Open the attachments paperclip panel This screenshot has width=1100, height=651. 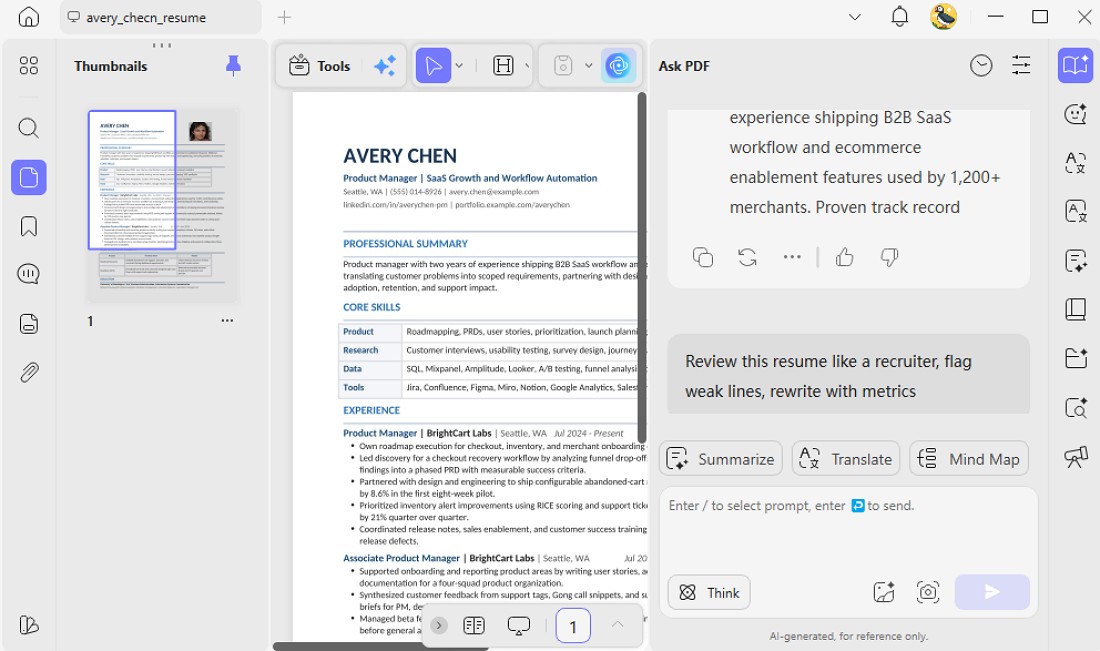click(x=29, y=372)
